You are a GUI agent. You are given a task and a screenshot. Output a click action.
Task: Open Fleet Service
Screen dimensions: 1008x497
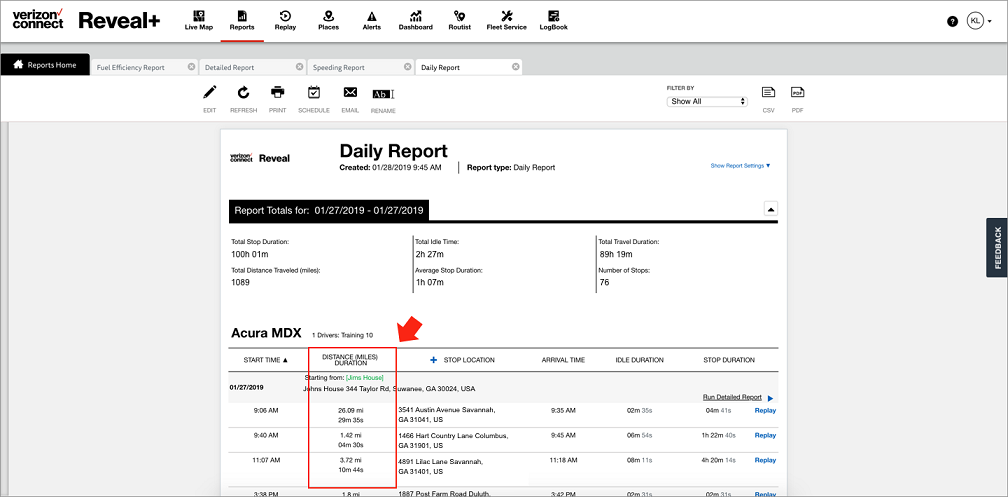(507, 20)
